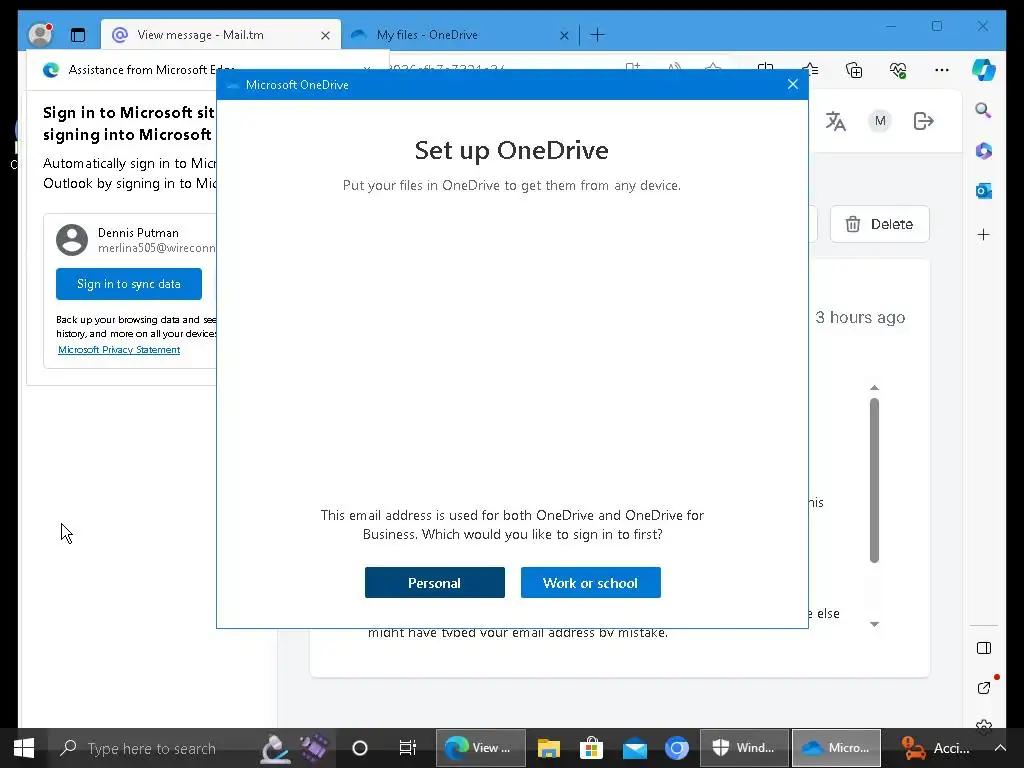Open Windows Start menu

(24, 748)
